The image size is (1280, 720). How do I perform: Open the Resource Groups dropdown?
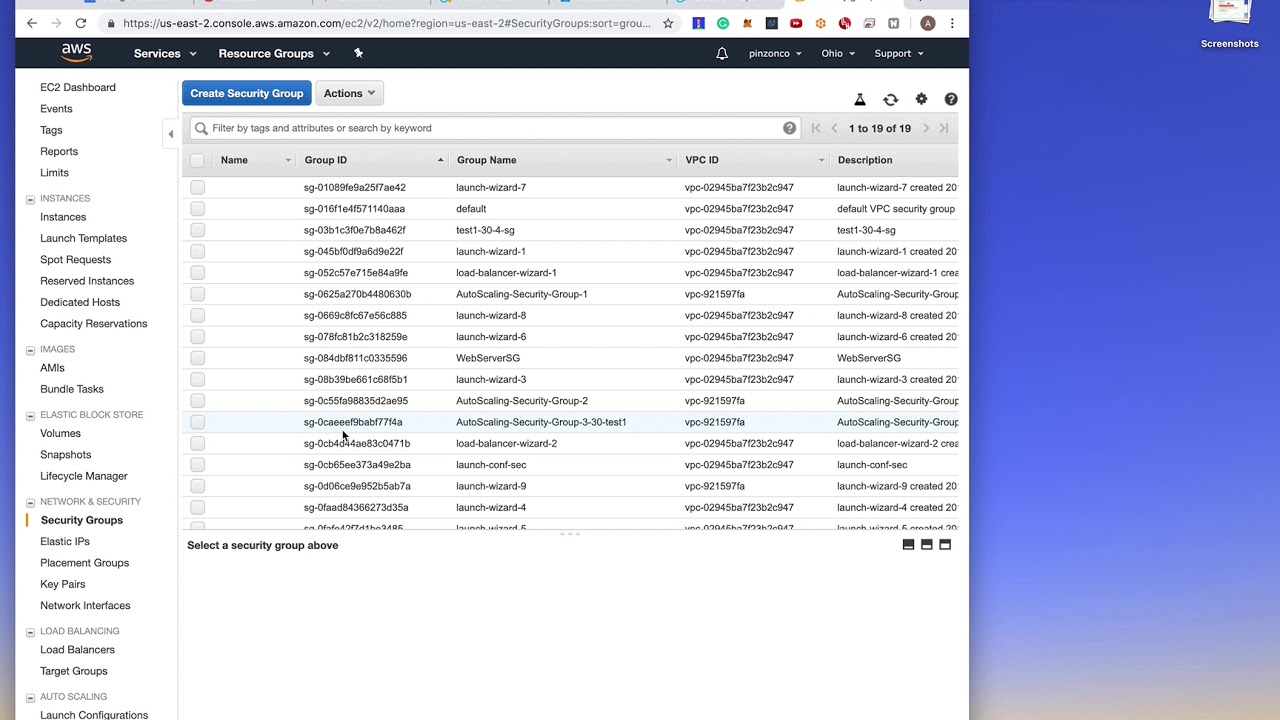coord(274,53)
